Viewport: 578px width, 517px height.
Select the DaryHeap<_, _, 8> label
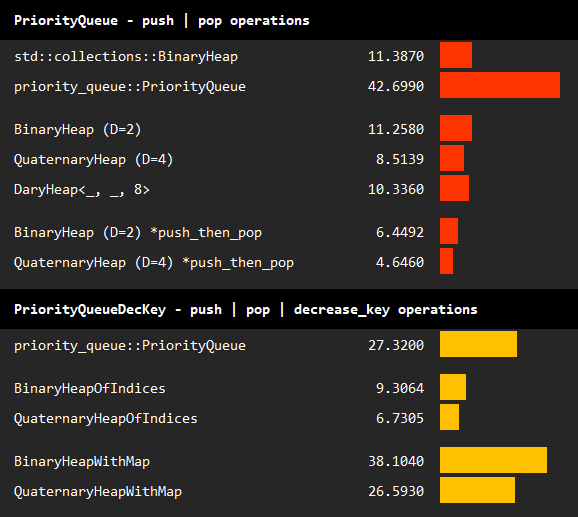click(x=81, y=189)
